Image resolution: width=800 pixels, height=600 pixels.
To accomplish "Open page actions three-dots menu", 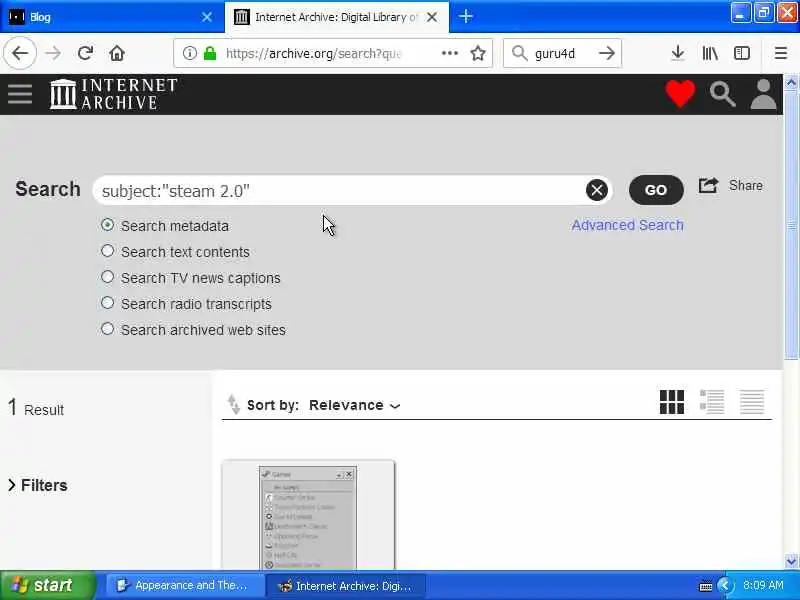I will (x=449, y=53).
